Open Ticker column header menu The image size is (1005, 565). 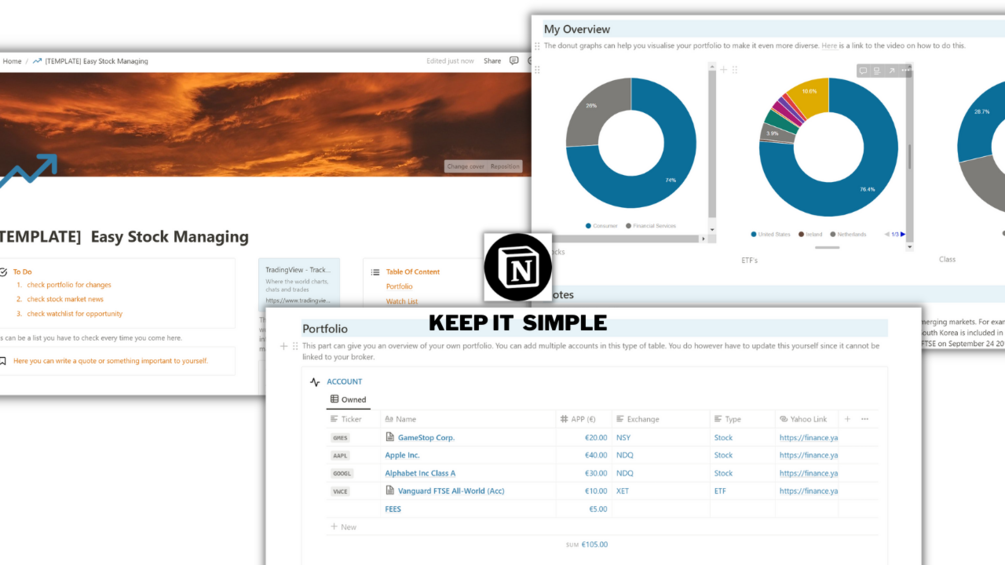[353, 419]
